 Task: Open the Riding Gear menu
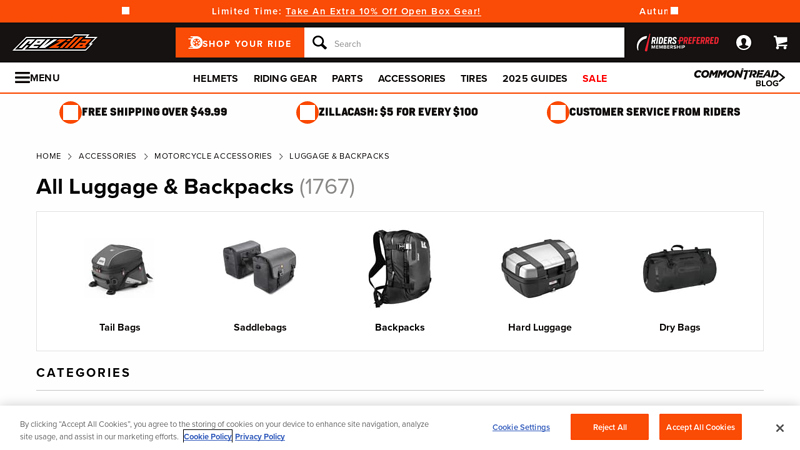click(x=285, y=79)
